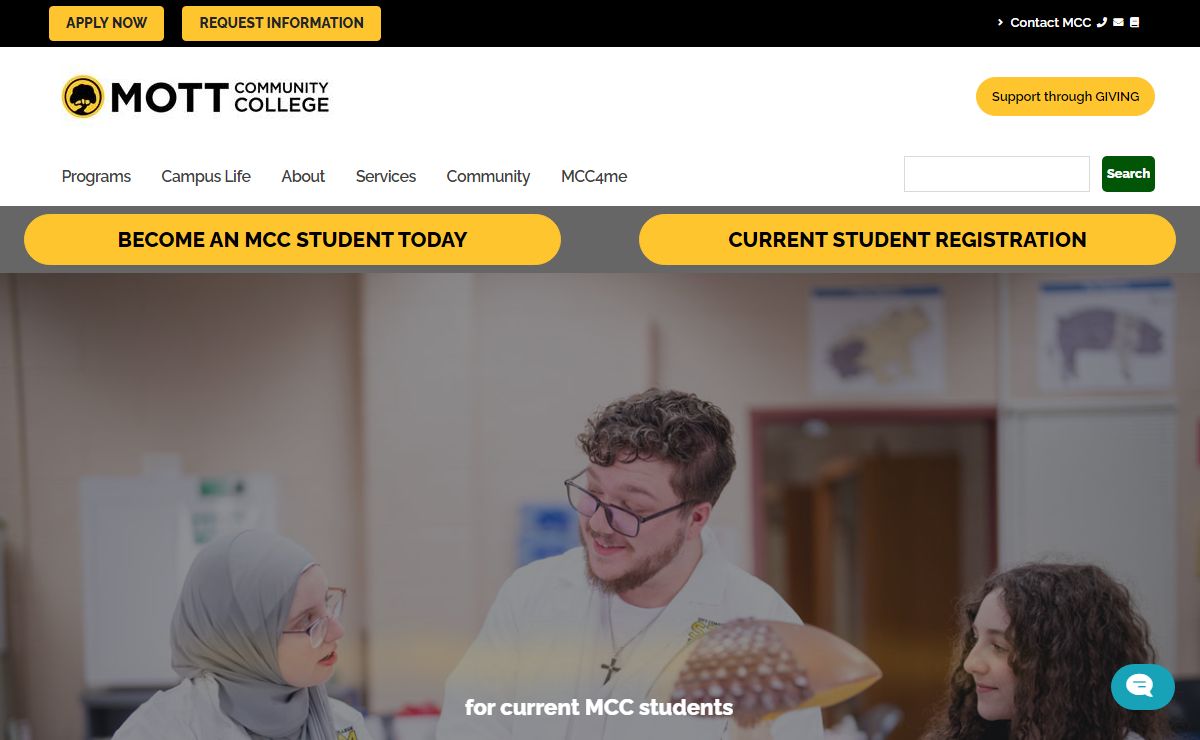The image size is (1200, 740).
Task: Click the Apply Now button
Action: [x=106, y=23]
